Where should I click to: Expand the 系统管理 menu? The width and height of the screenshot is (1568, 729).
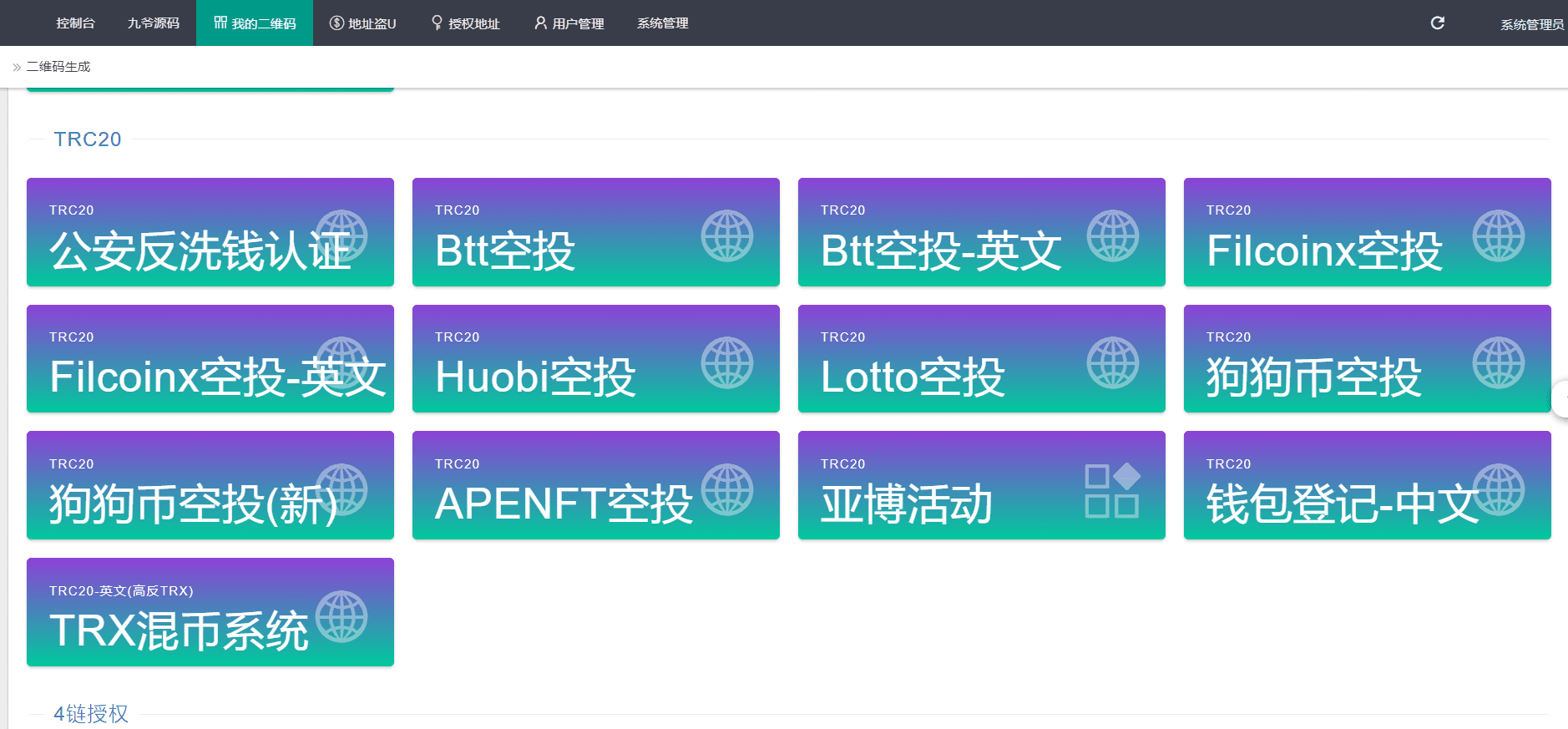(x=662, y=23)
